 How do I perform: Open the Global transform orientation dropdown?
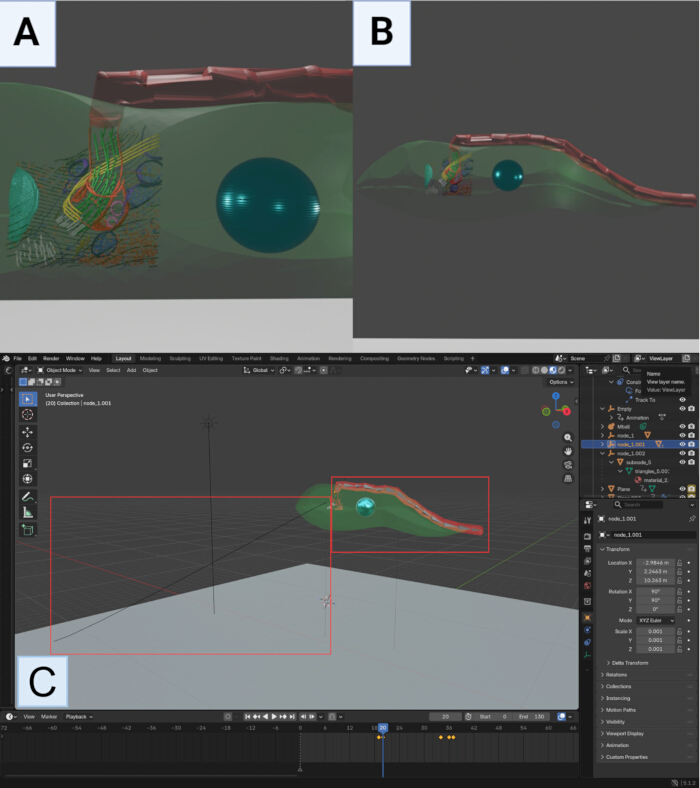click(259, 370)
